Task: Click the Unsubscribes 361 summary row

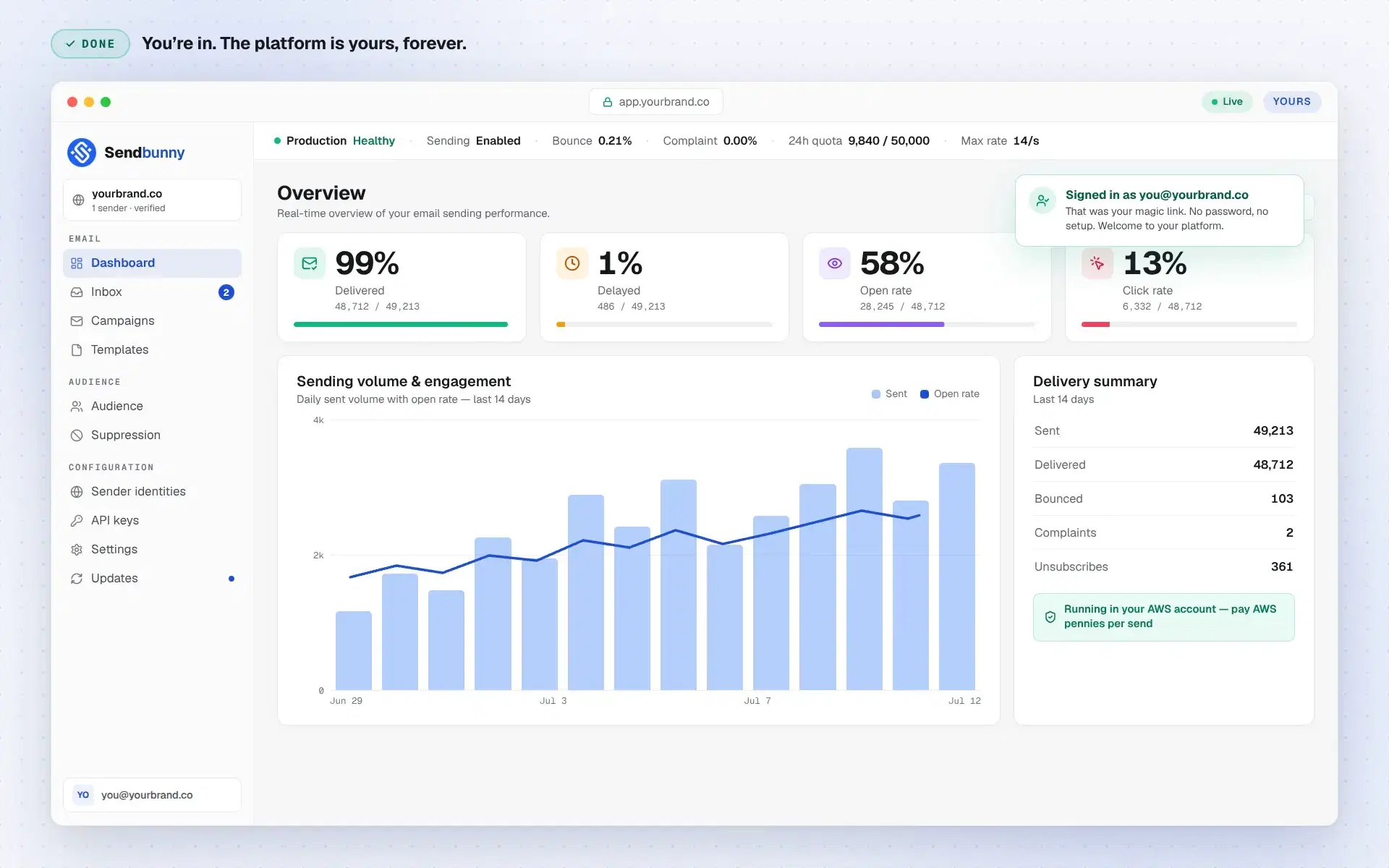Action: pos(1164,567)
